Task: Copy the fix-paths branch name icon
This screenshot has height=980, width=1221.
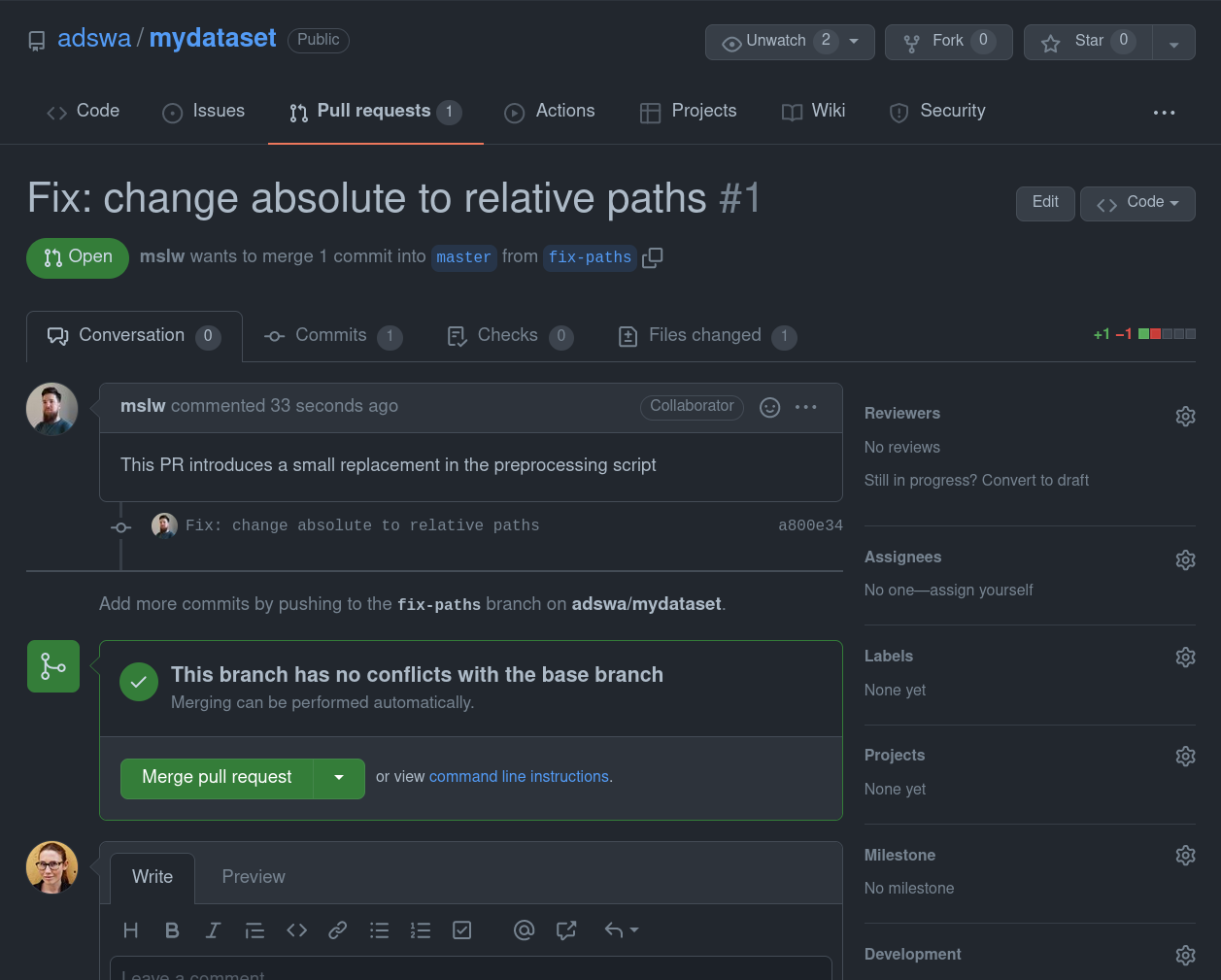Action: click(653, 257)
